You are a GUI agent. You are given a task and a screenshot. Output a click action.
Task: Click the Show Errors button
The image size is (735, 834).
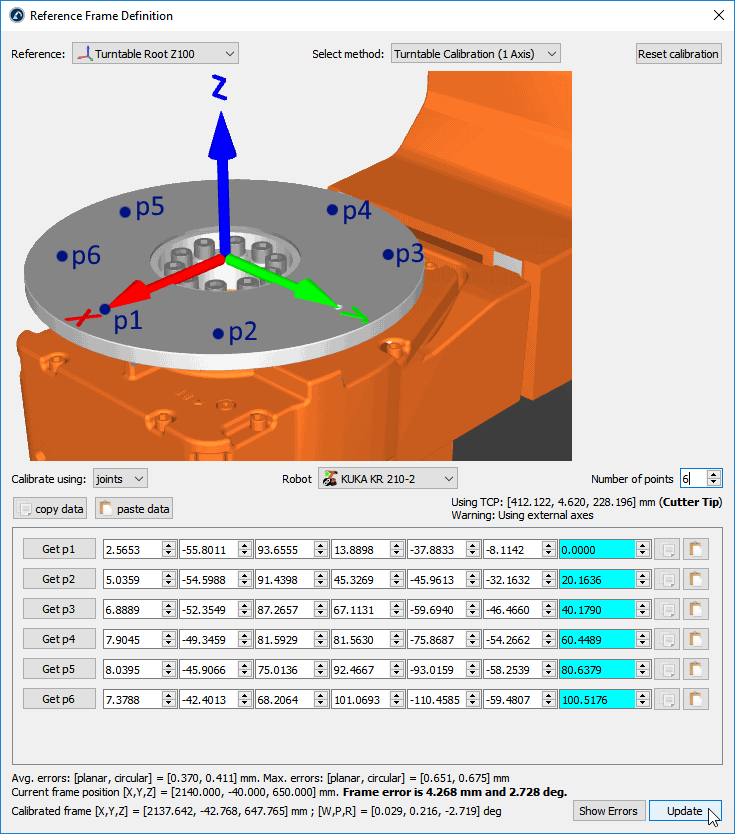[608, 811]
